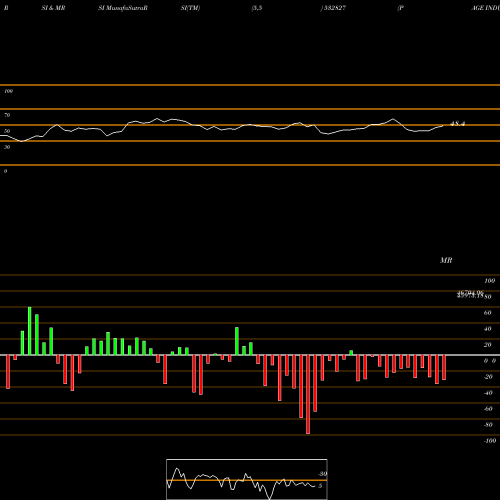The height and width of the screenshot is (500, 500).
Task: Click the overlapping value text near 80
Action: pos(470,294)
